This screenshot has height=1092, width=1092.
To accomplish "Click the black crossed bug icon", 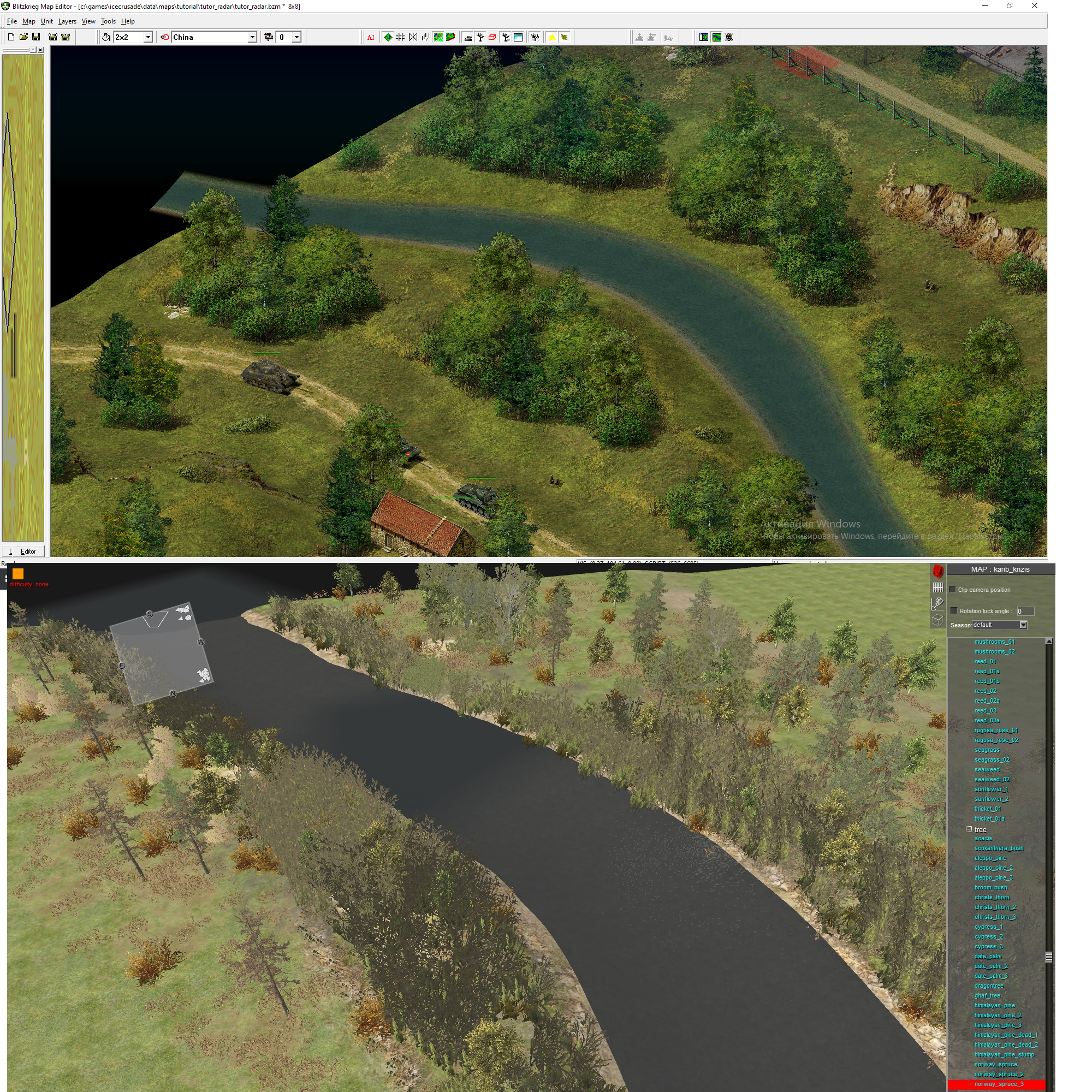I will pos(729,37).
